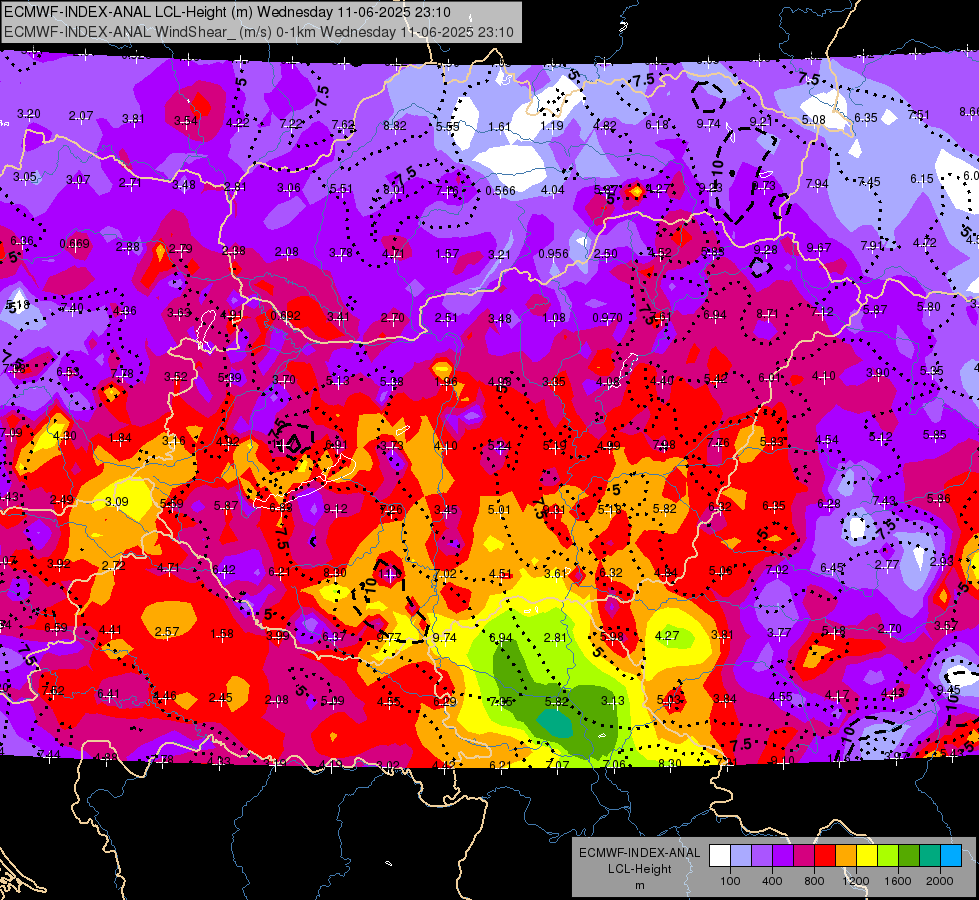This screenshot has height=900, width=979.
Task: Click the legend title ECMWF-INDEX-ANAL
Action: (639, 853)
